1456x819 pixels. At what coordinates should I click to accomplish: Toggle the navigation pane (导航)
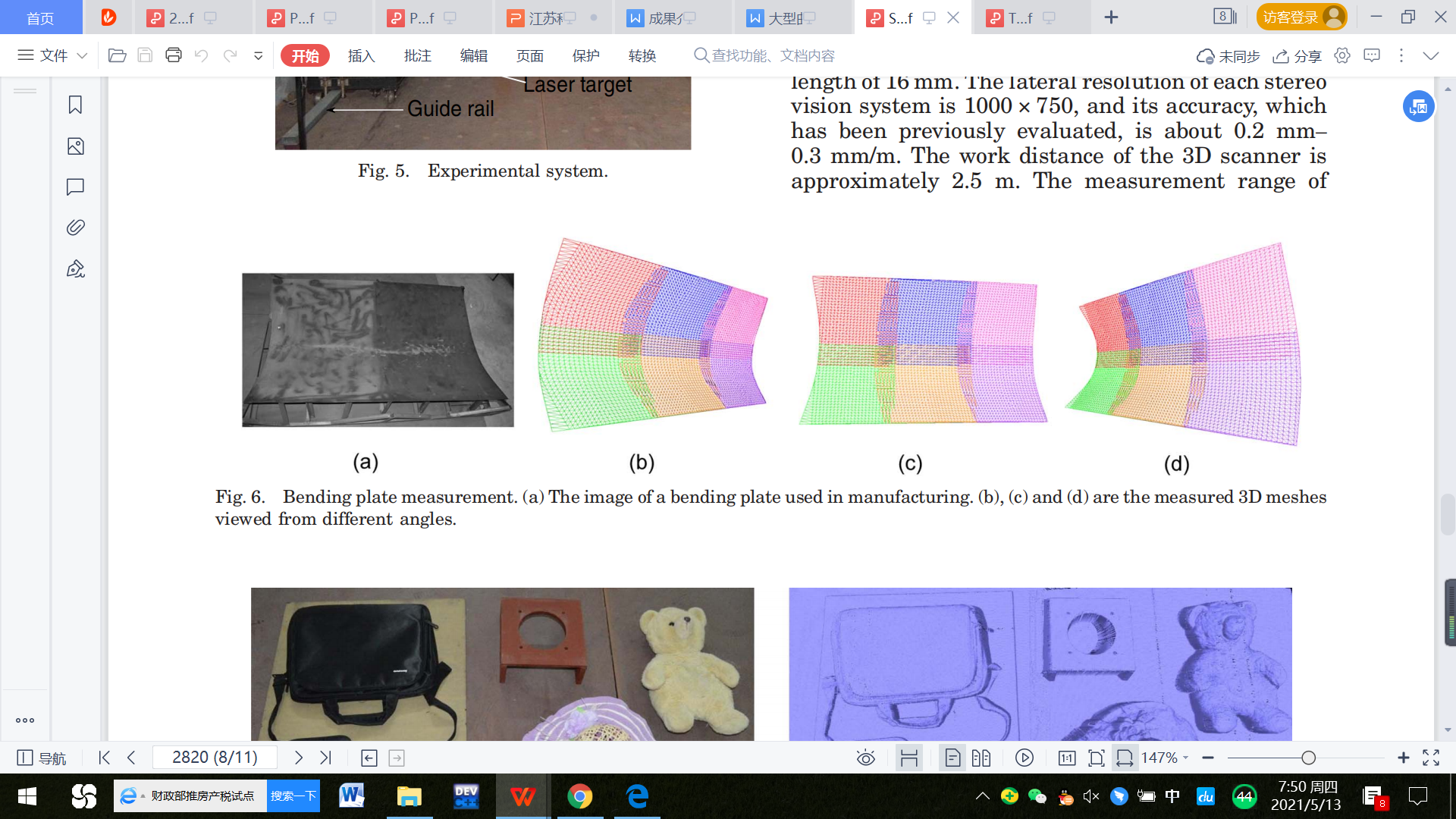pyautogui.click(x=42, y=758)
